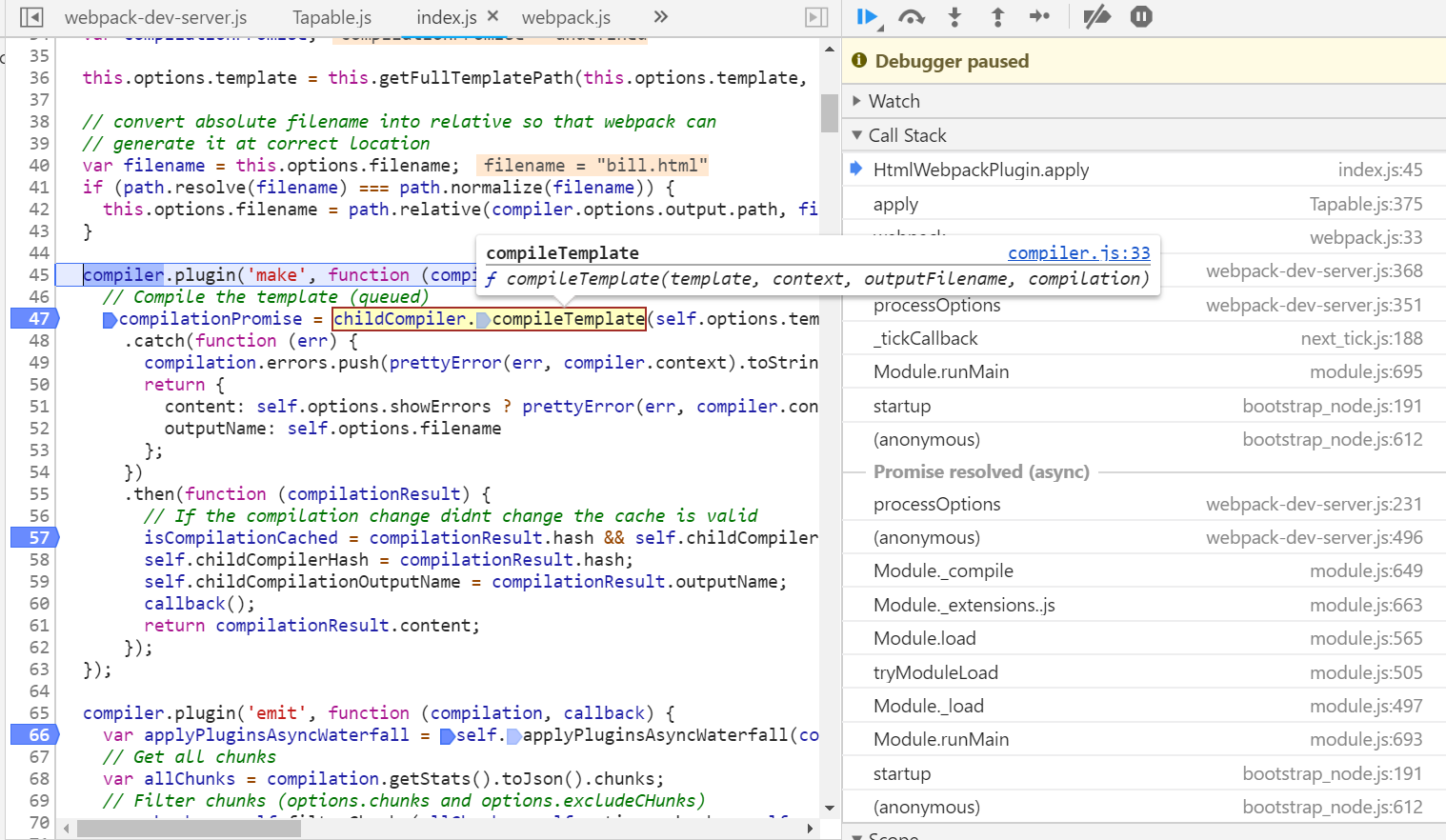Viewport: 1446px width, 840px height.
Task: Show more open file tabs
Action: coord(661,17)
